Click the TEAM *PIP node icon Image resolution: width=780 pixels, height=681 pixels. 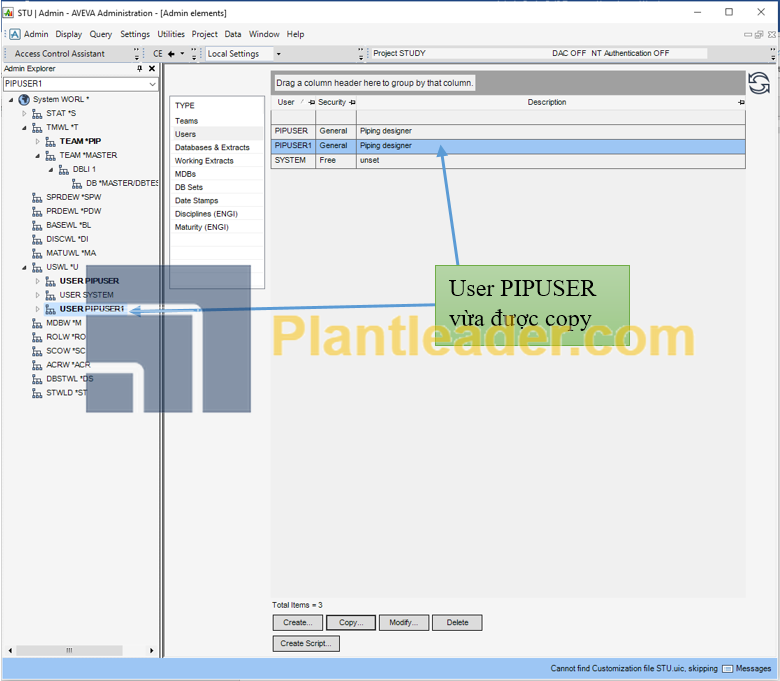(50, 142)
